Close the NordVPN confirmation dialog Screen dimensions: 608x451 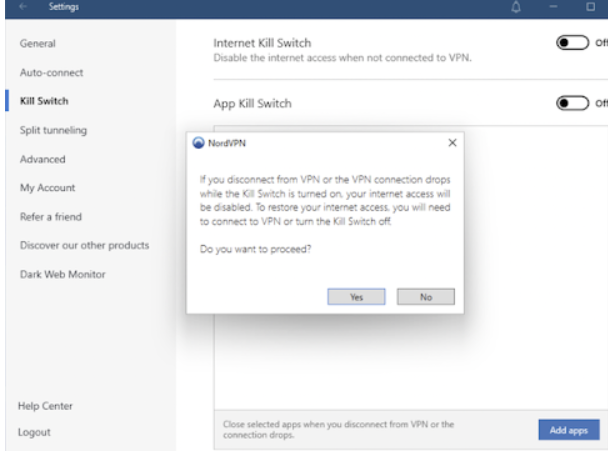(452, 143)
